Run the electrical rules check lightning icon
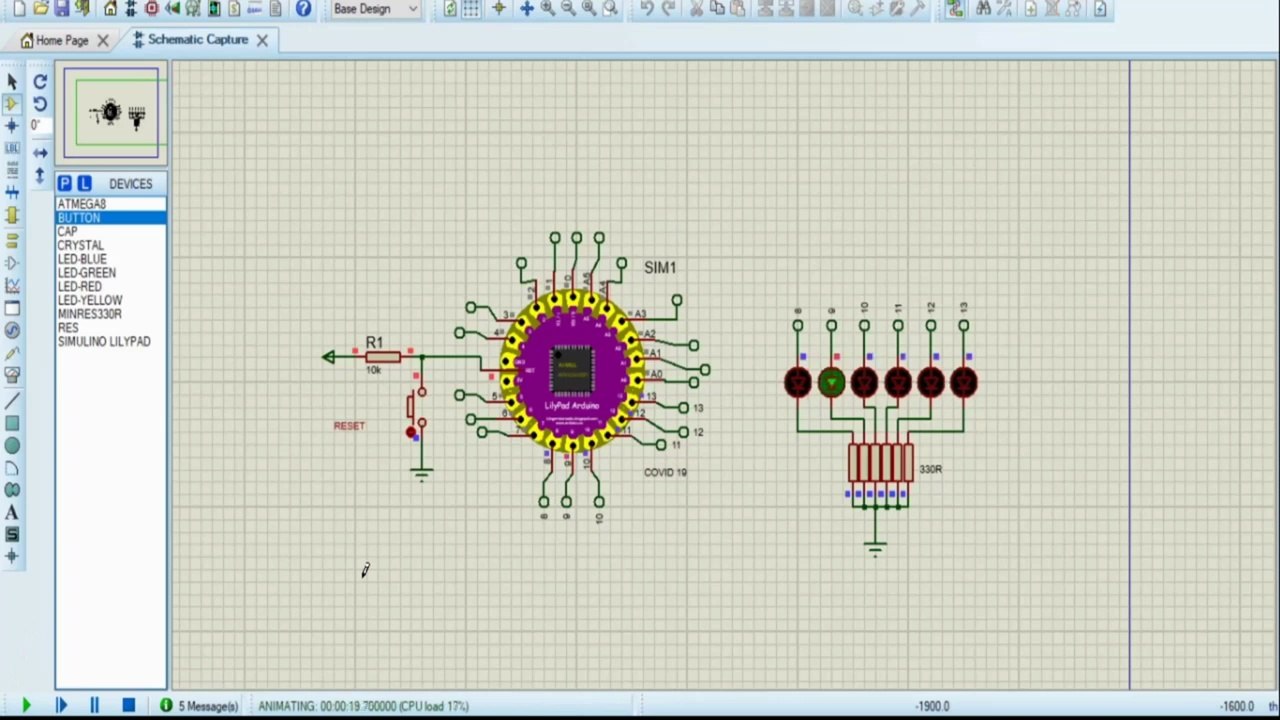This screenshot has width=1280, height=720. tap(1100, 8)
